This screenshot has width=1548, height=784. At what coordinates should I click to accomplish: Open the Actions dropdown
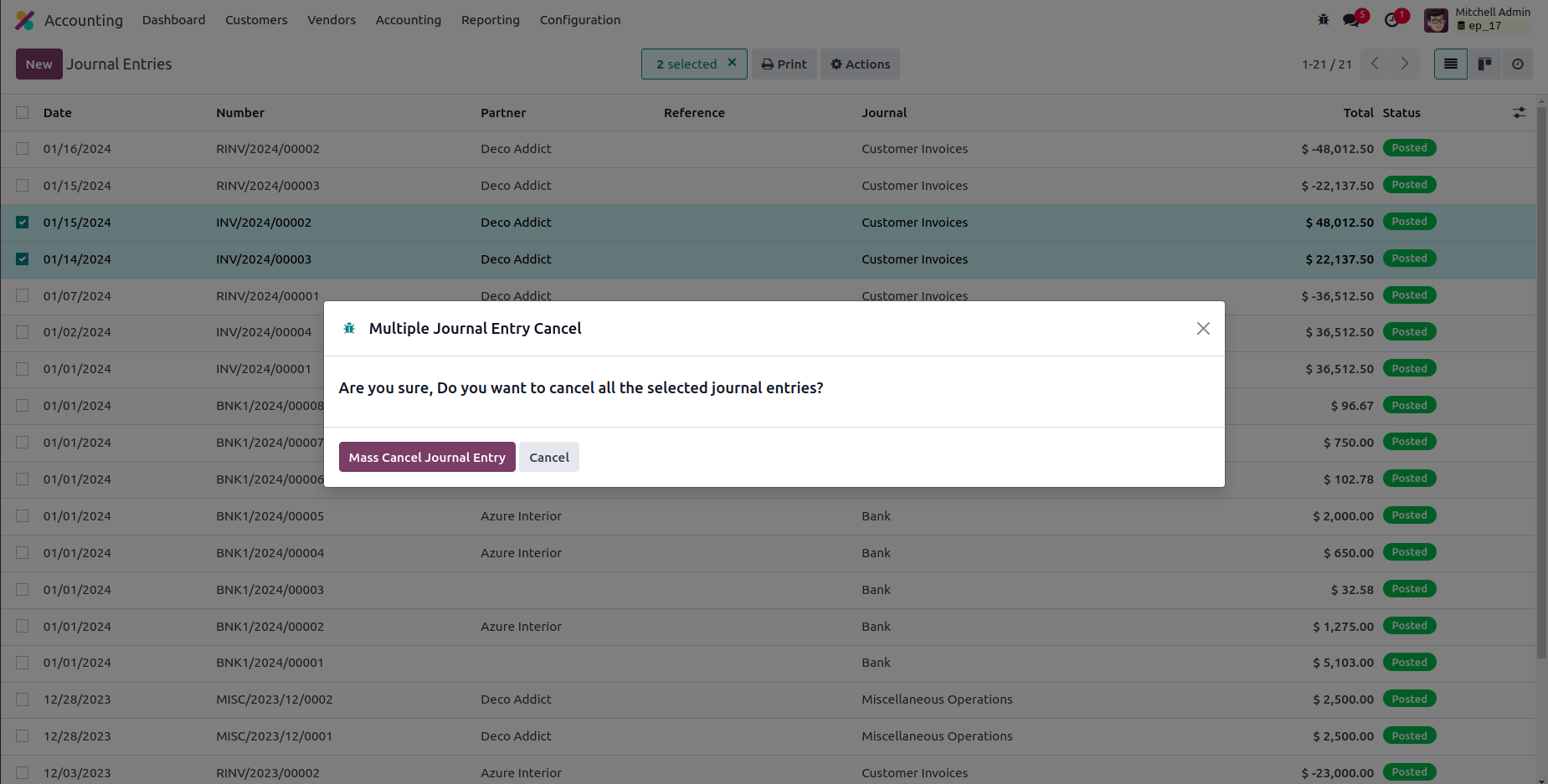(860, 64)
